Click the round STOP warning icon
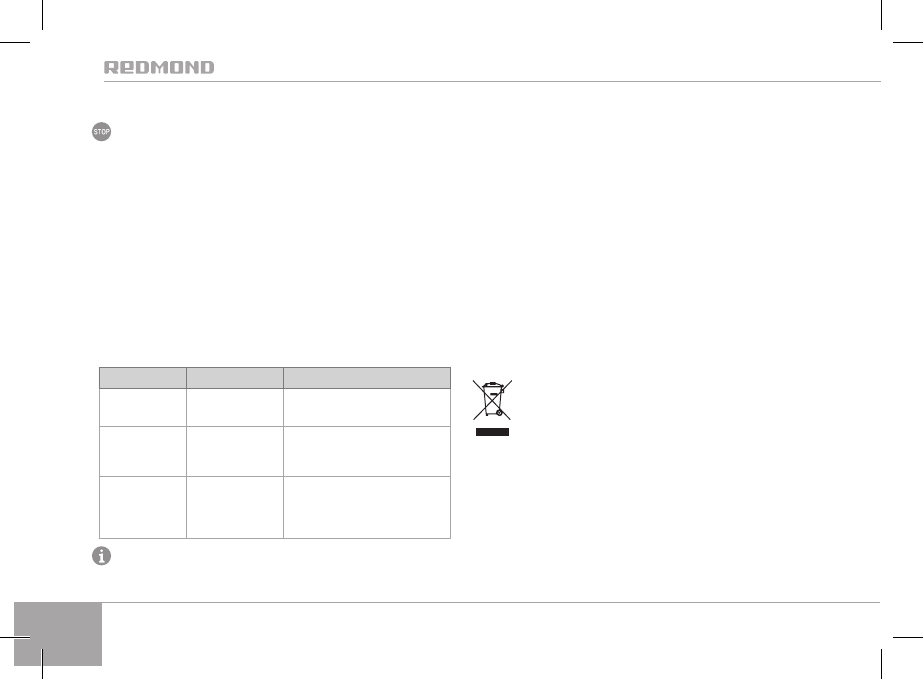923x679 pixels. pos(101,132)
